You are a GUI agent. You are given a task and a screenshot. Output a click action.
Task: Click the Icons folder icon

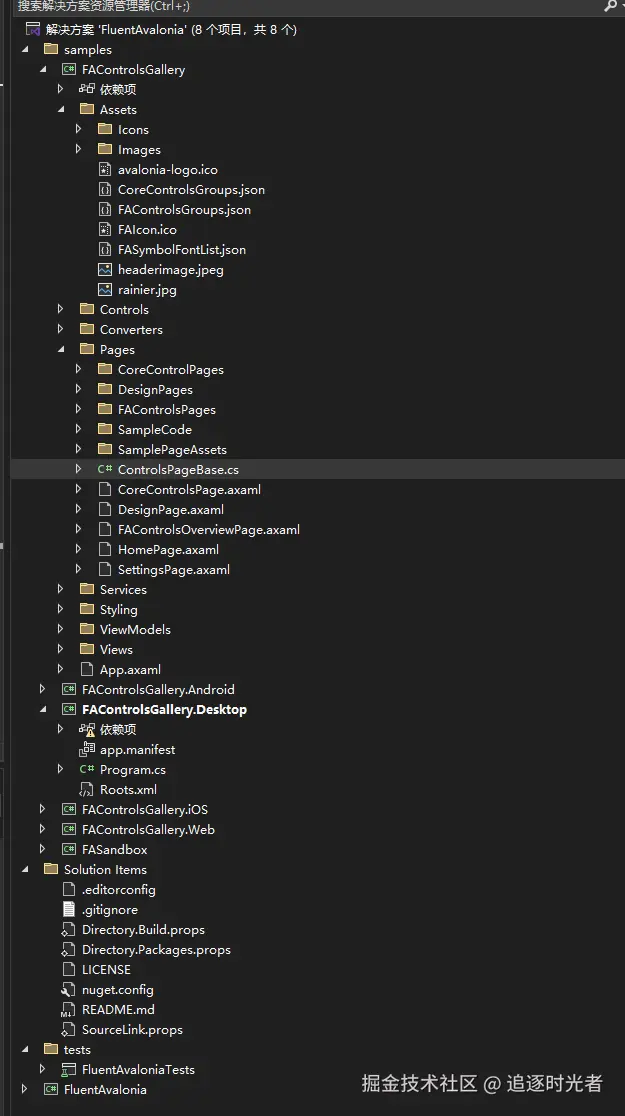coord(105,130)
